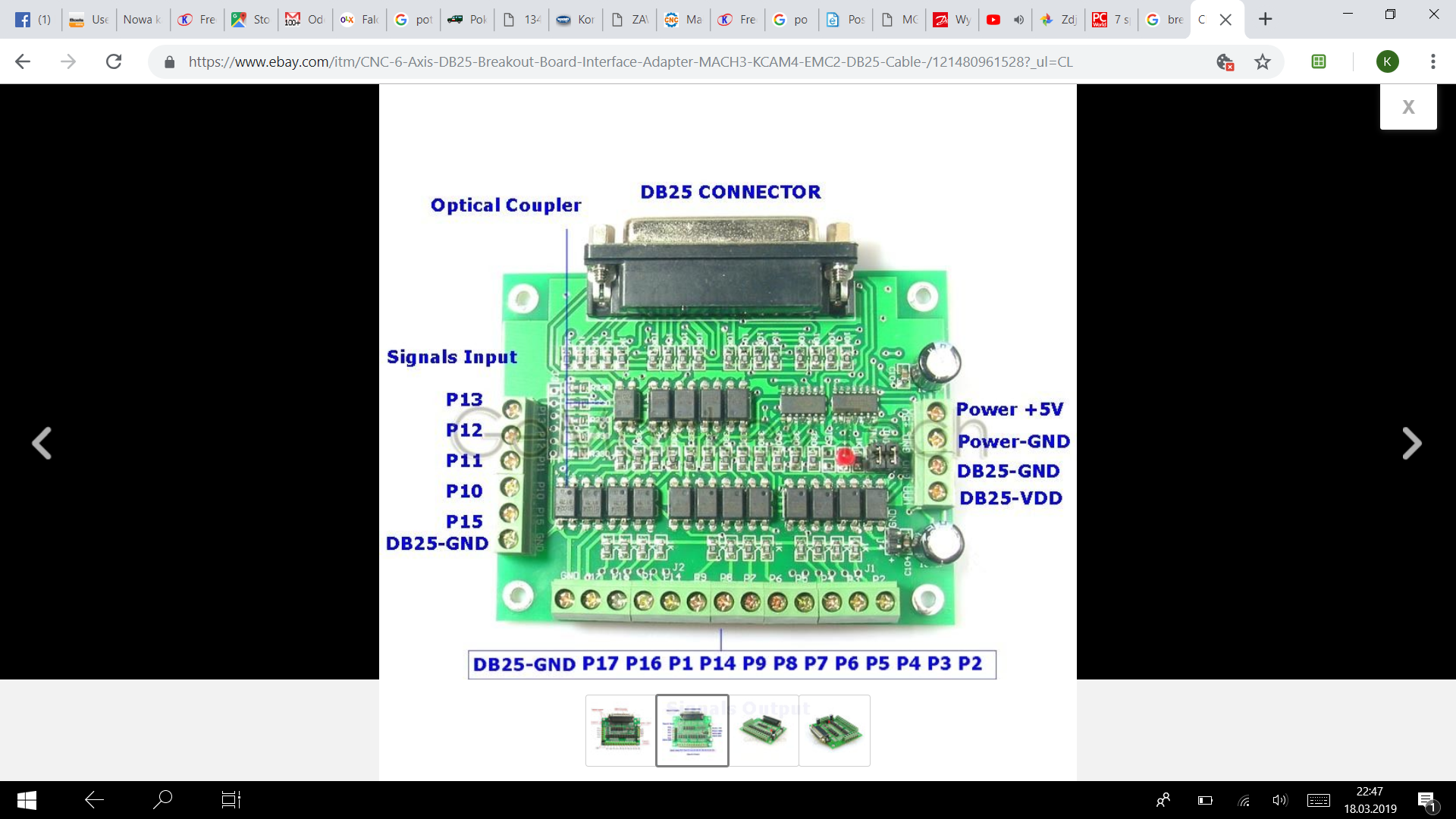The height and width of the screenshot is (819, 1456).
Task: Reload the eBay page
Action: pyautogui.click(x=114, y=61)
